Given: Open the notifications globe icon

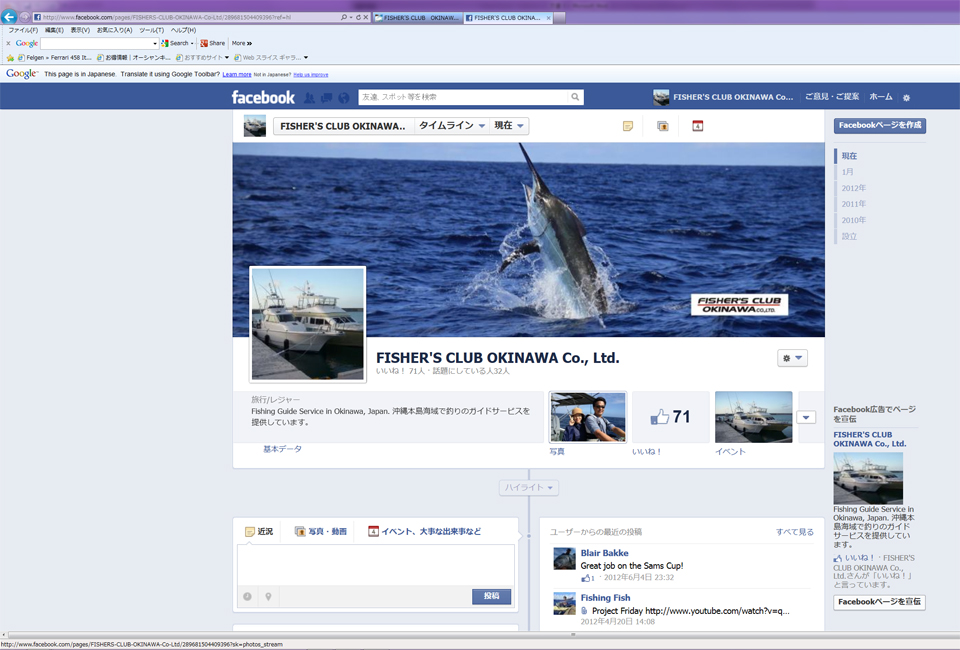Looking at the screenshot, I should click(x=343, y=97).
